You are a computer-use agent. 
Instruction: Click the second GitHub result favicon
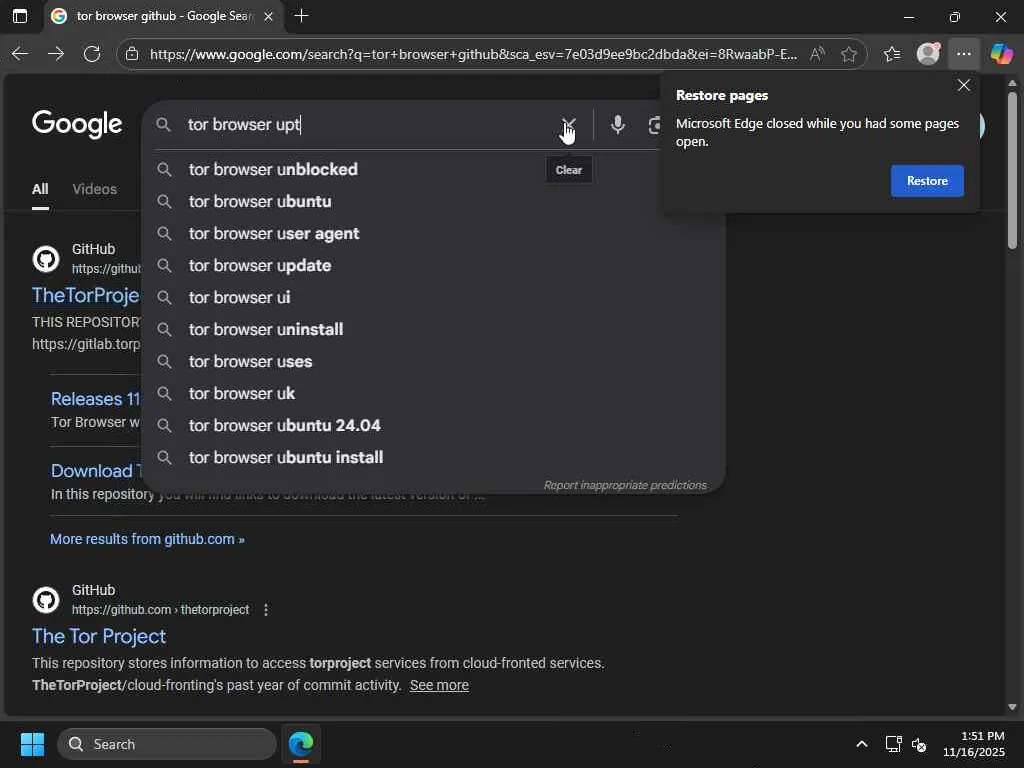pos(46,600)
